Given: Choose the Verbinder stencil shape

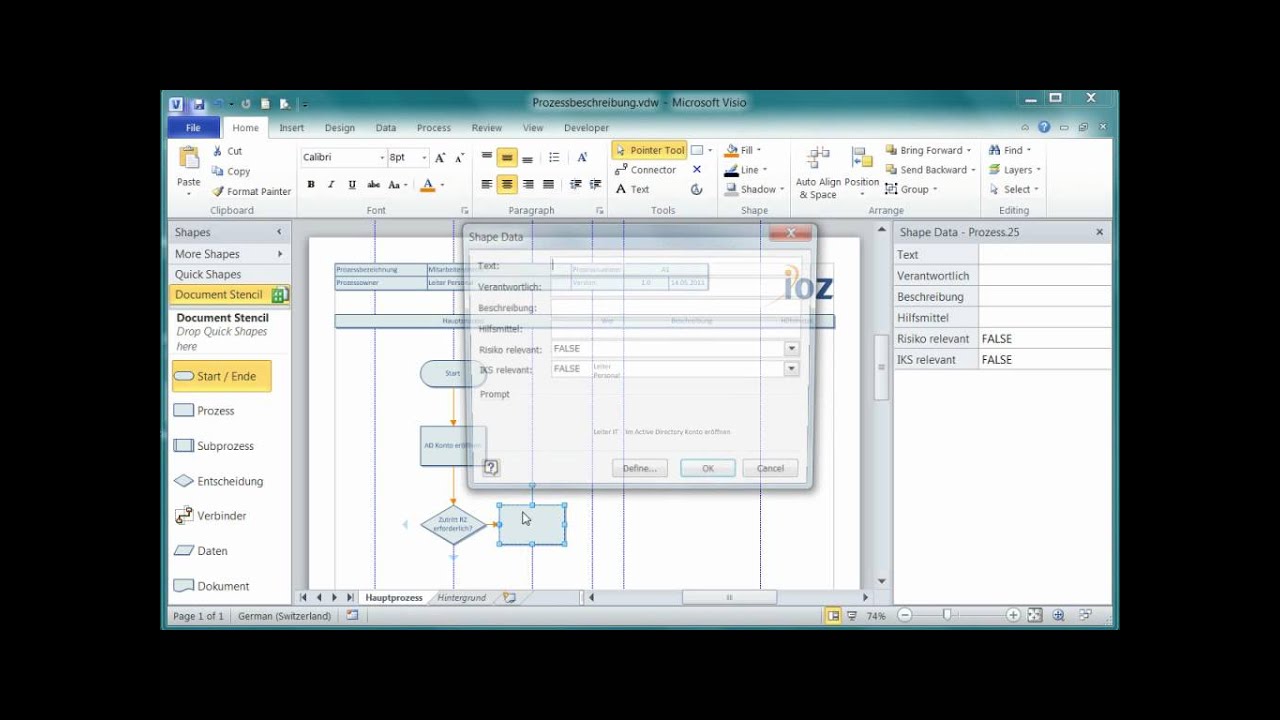Looking at the screenshot, I should 211,516.
